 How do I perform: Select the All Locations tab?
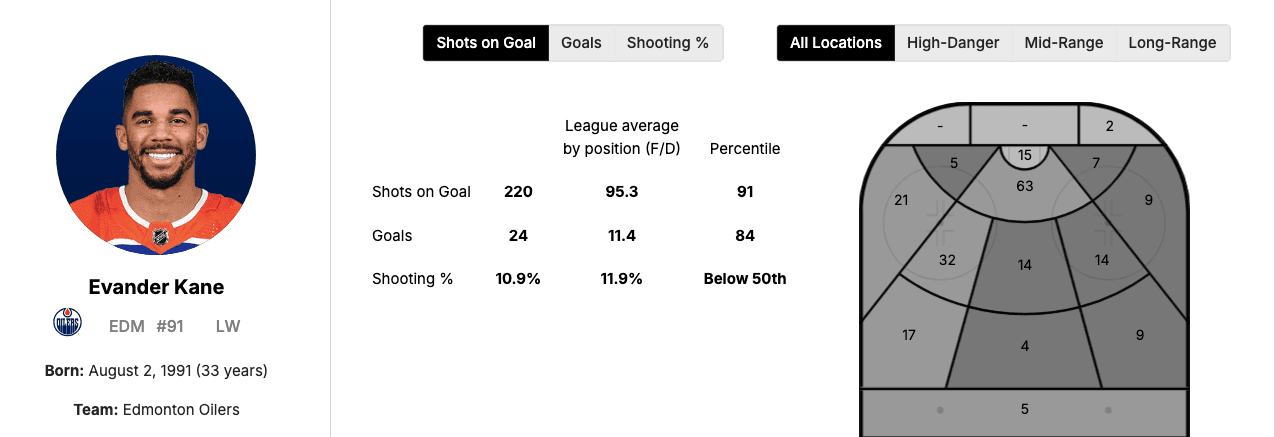pos(835,43)
